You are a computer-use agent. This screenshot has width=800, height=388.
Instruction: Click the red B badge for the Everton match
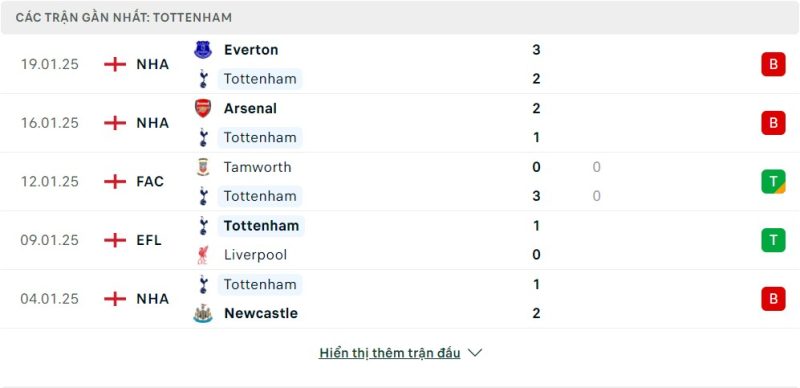773,64
